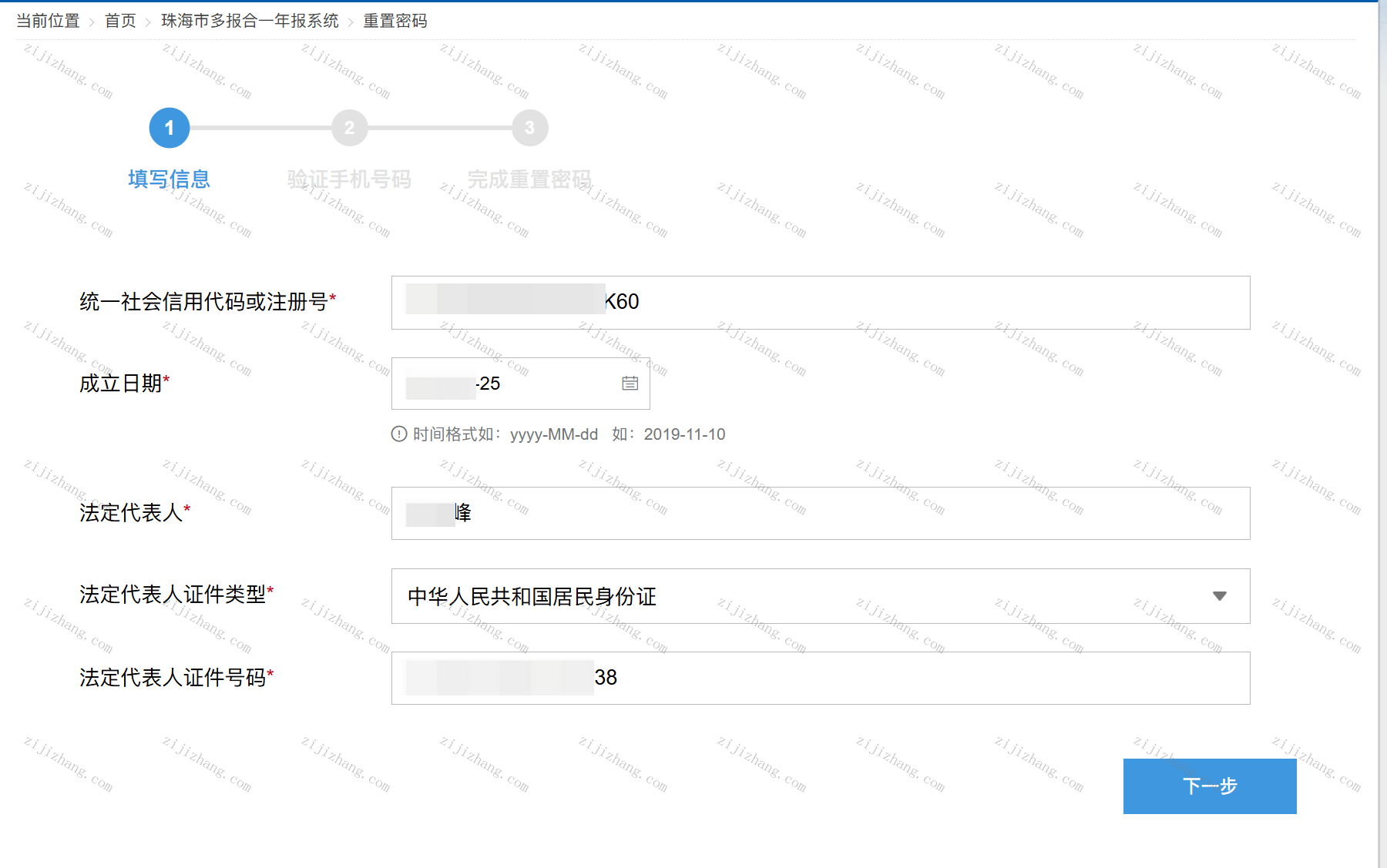
Task: Focus the 法定代表人证件号码 input field
Action: (x=821, y=678)
